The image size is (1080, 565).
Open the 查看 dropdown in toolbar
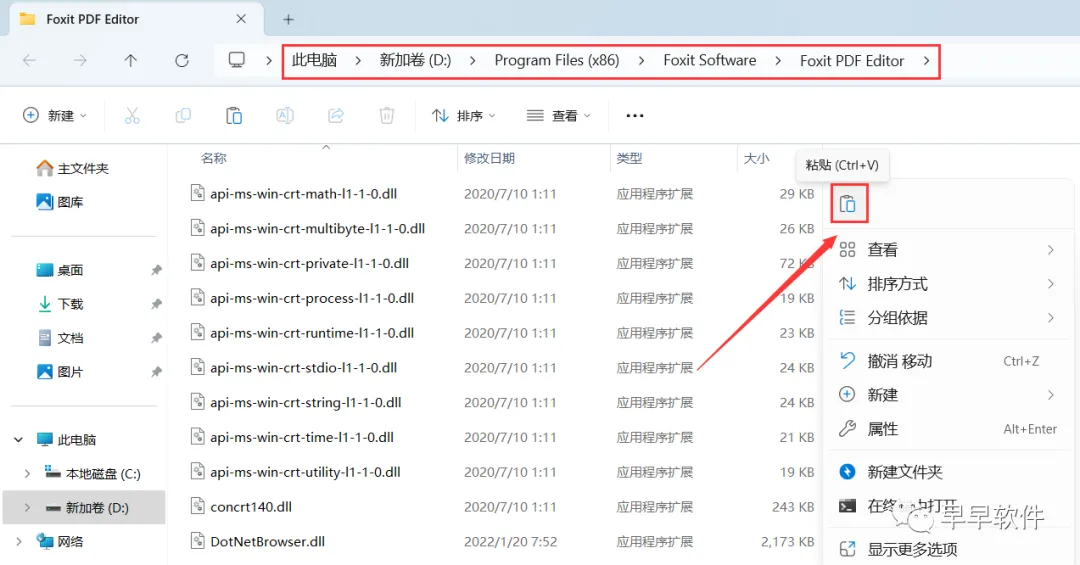point(559,115)
